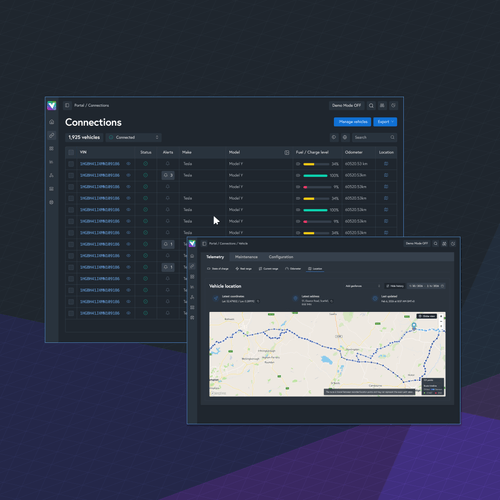This screenshot has height=500, width=500.
Task: Collapse the sidebar via the panel icon beside Portal / Connections
Action: (x=67, y=105)
